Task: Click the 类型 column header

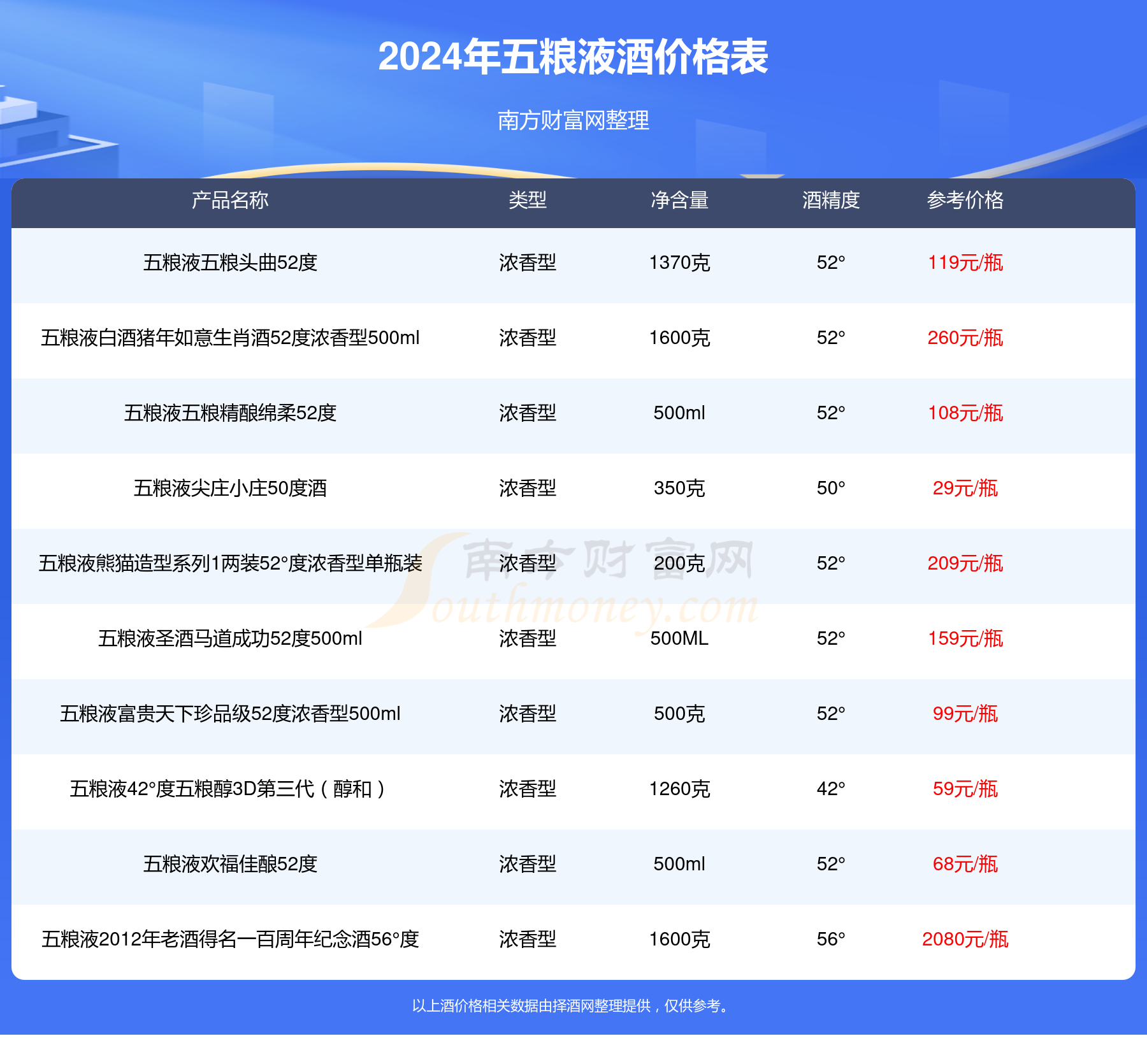Action: (x=528, y=201)
